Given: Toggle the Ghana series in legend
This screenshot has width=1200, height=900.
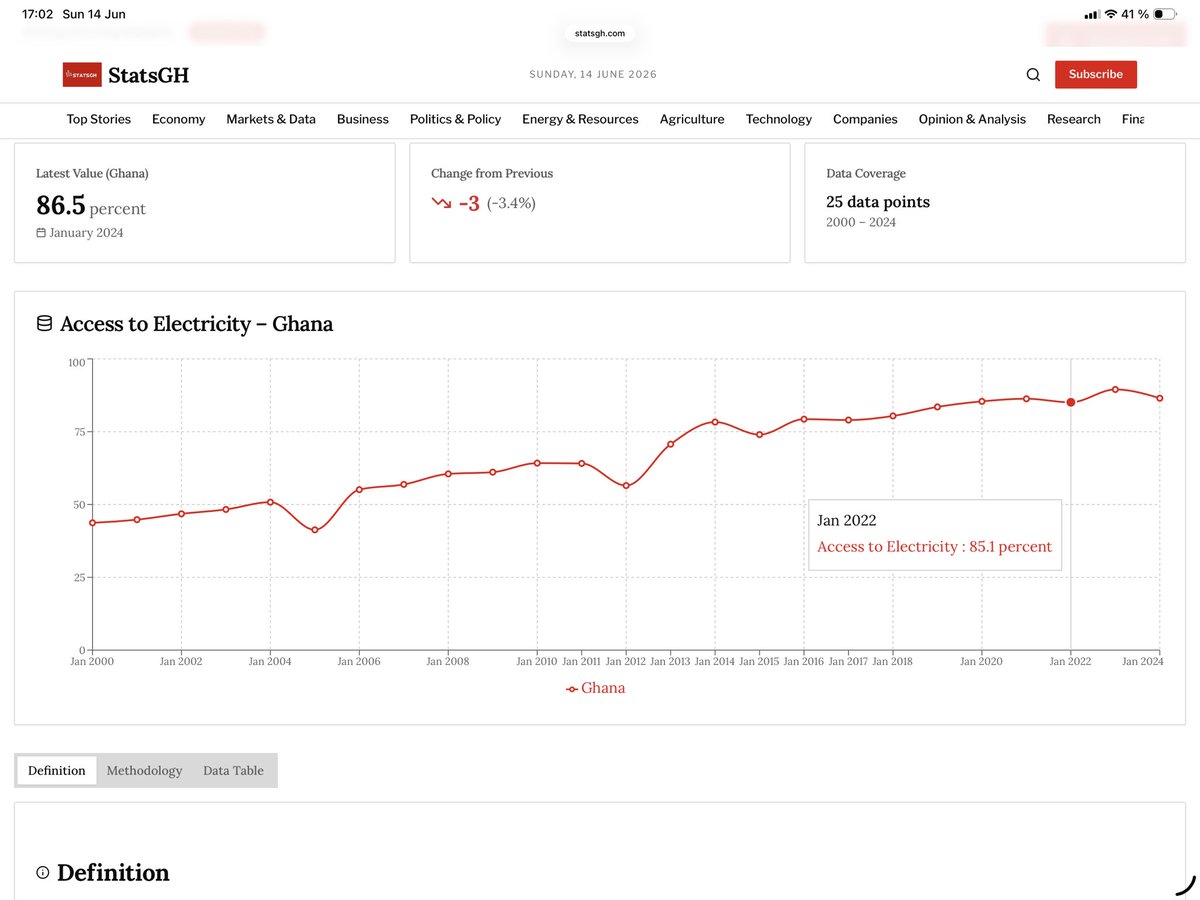Looking at the screenshot, I should tap(596, 688).
